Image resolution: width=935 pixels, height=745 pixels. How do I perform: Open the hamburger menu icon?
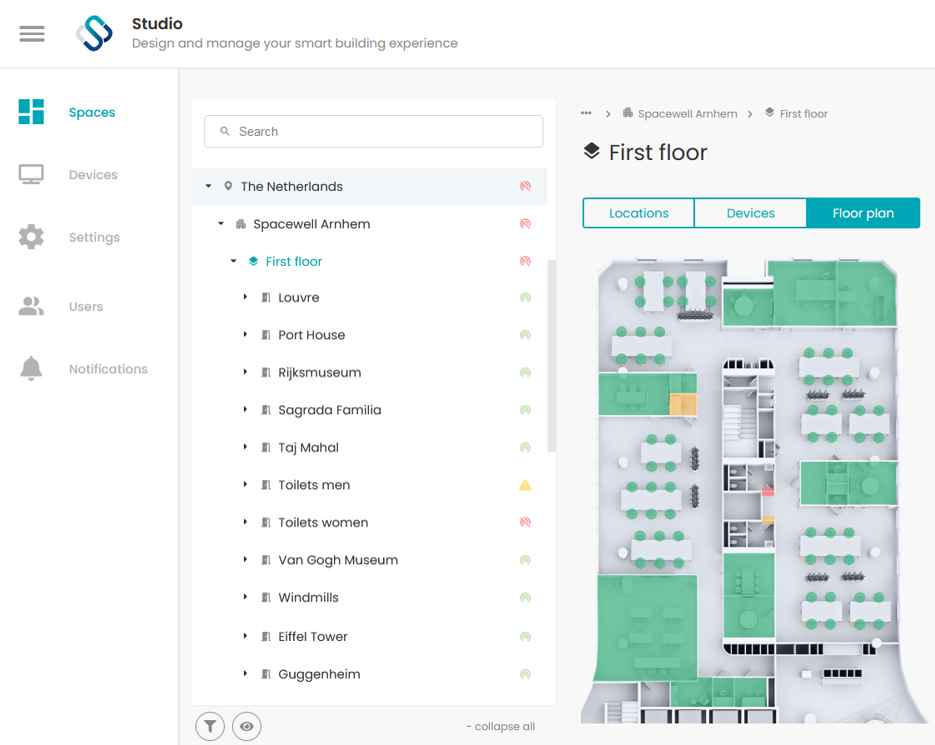[32, 33]
